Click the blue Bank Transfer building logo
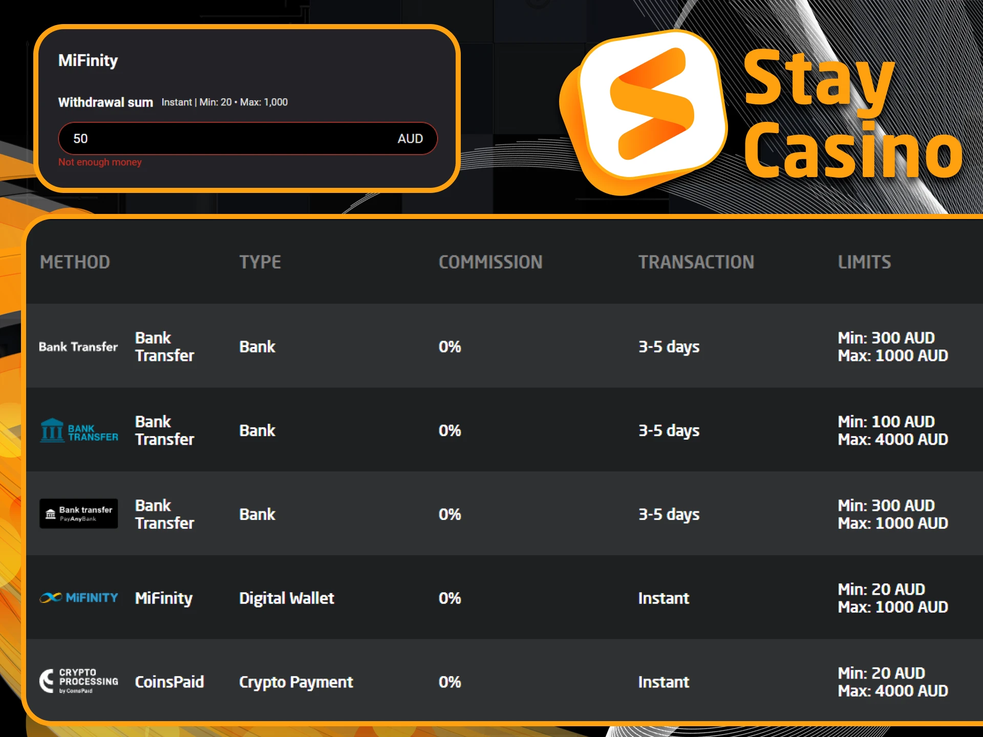 tap(79, 431)
